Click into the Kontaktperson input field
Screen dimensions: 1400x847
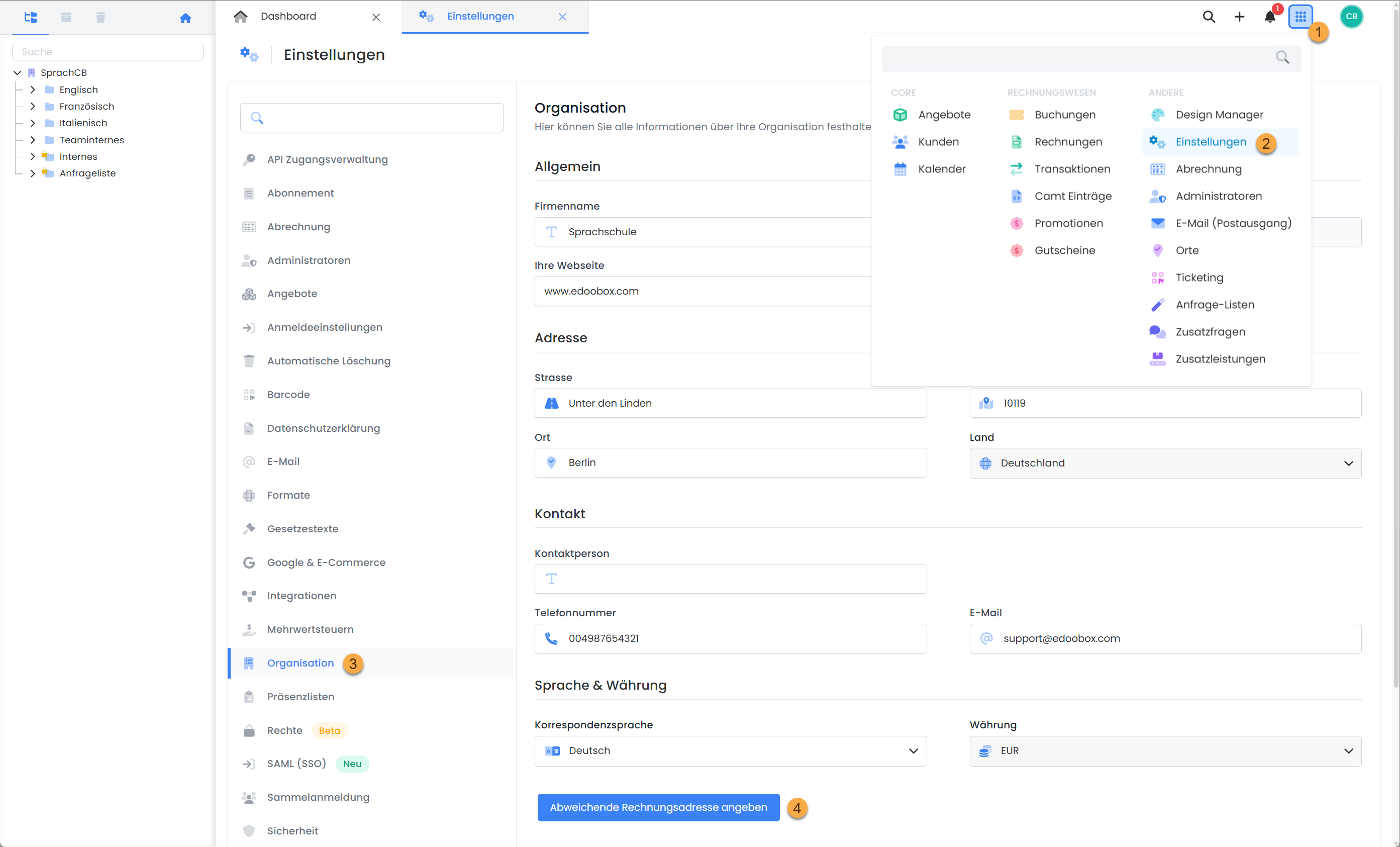(730, 579)
